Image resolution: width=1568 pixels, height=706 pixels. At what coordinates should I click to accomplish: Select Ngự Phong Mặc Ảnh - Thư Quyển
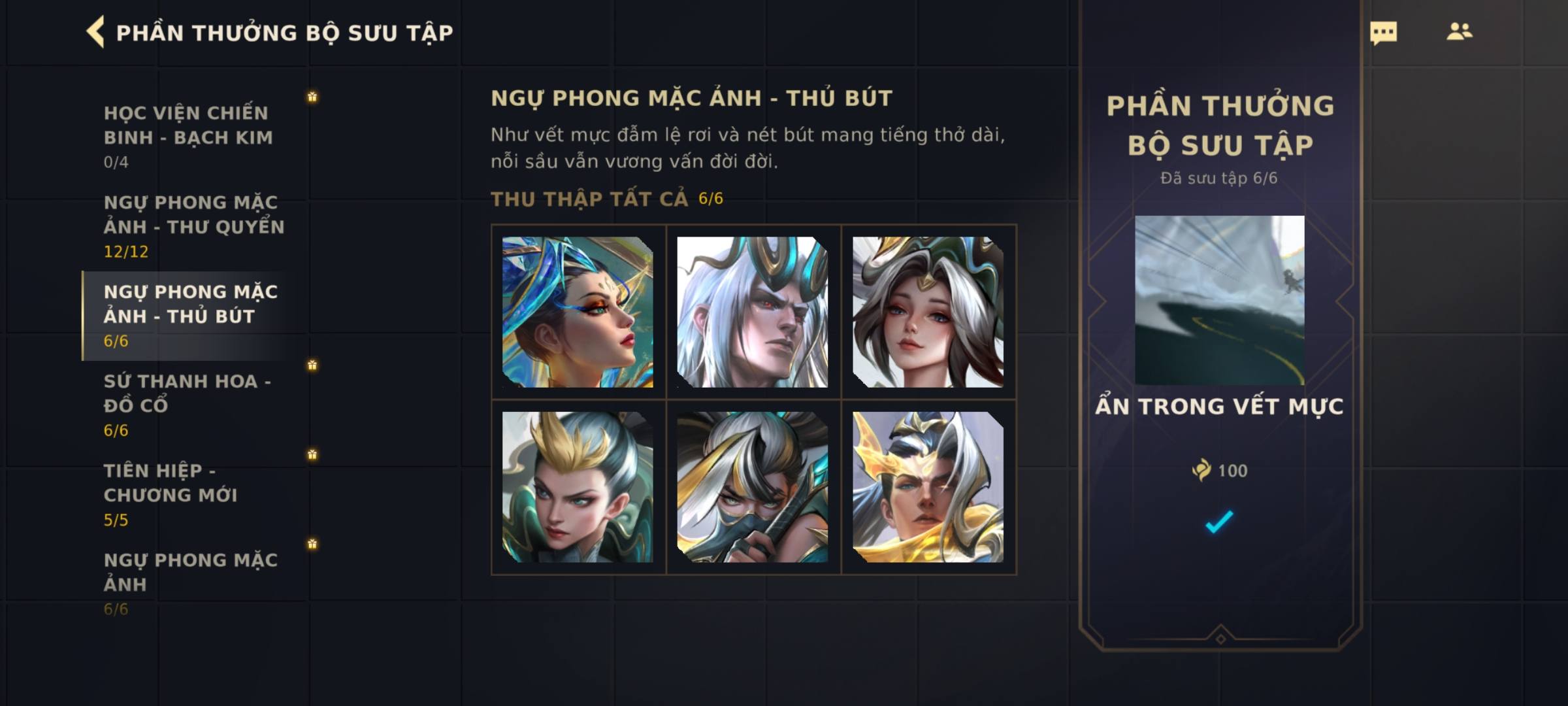click(194, 226)
